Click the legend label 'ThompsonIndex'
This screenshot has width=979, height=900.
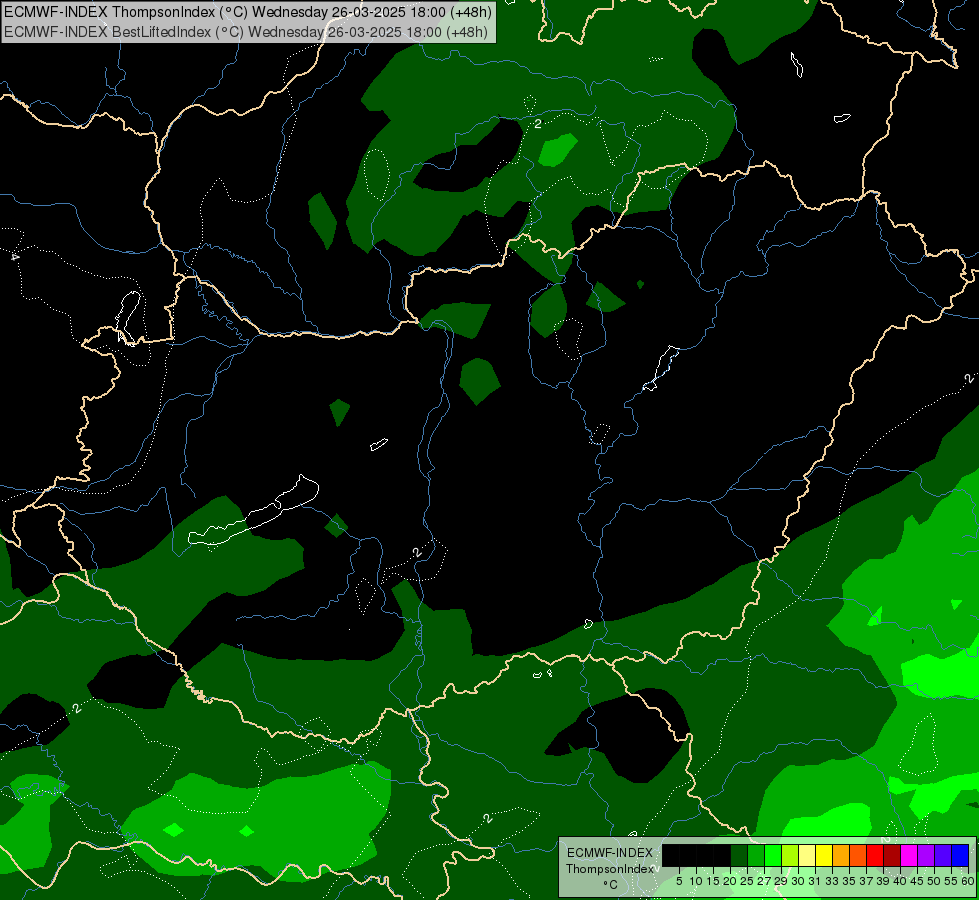point(610,869)
